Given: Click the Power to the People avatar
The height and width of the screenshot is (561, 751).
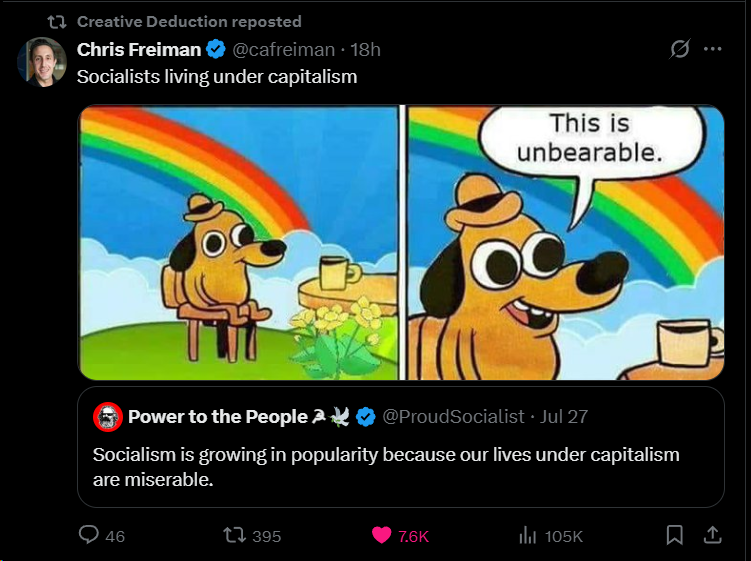Looking at the screenshot, I should click(108, 417).
